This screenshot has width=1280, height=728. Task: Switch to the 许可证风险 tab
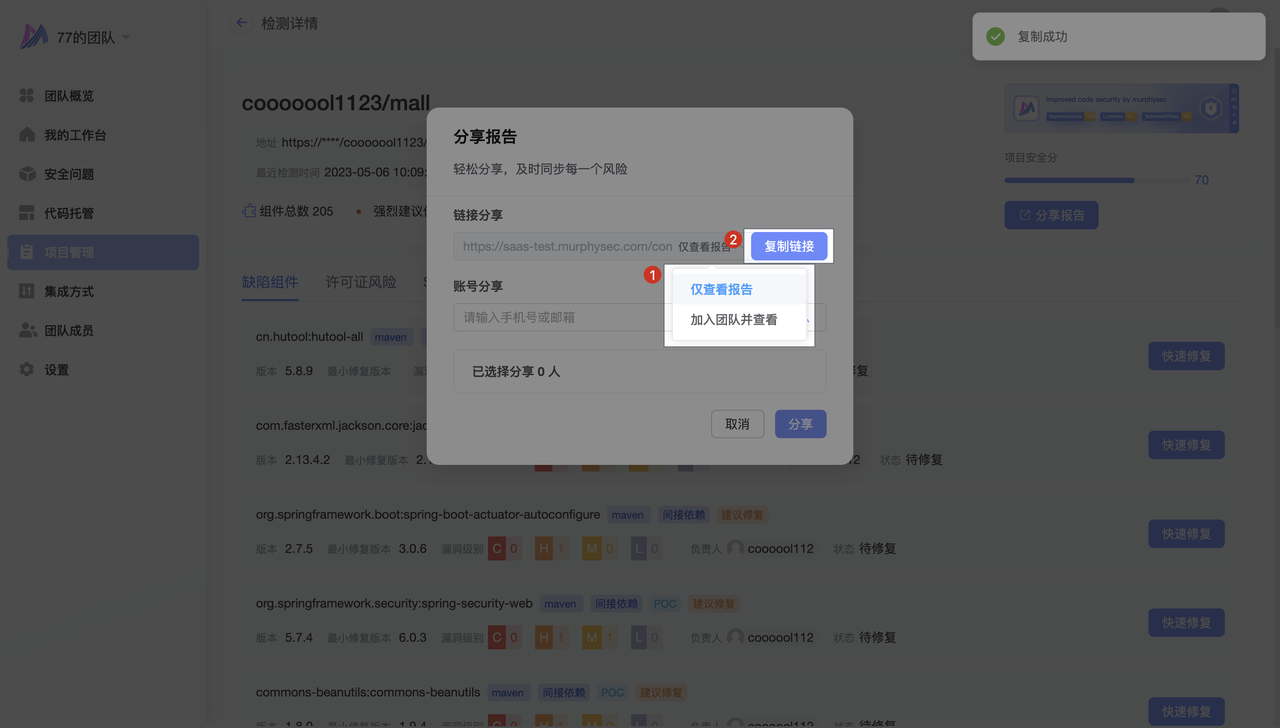(x=361, y=282)
